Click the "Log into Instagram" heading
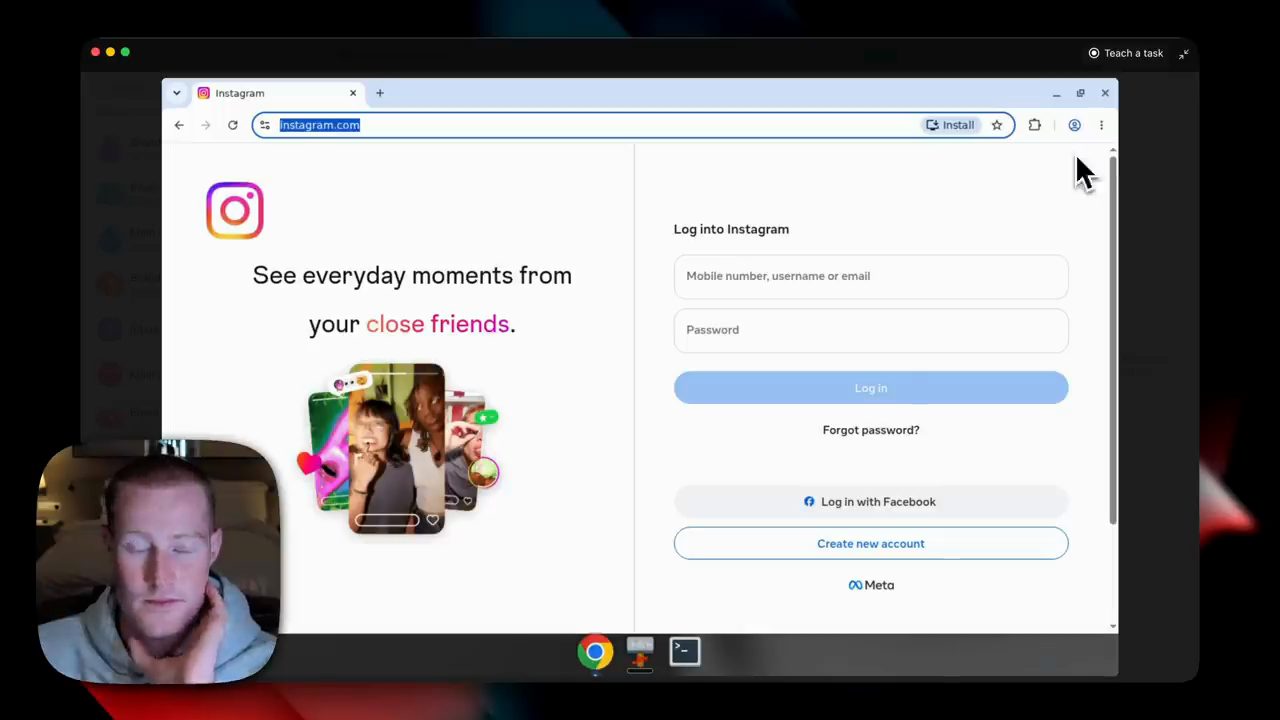 coord(731,229)
